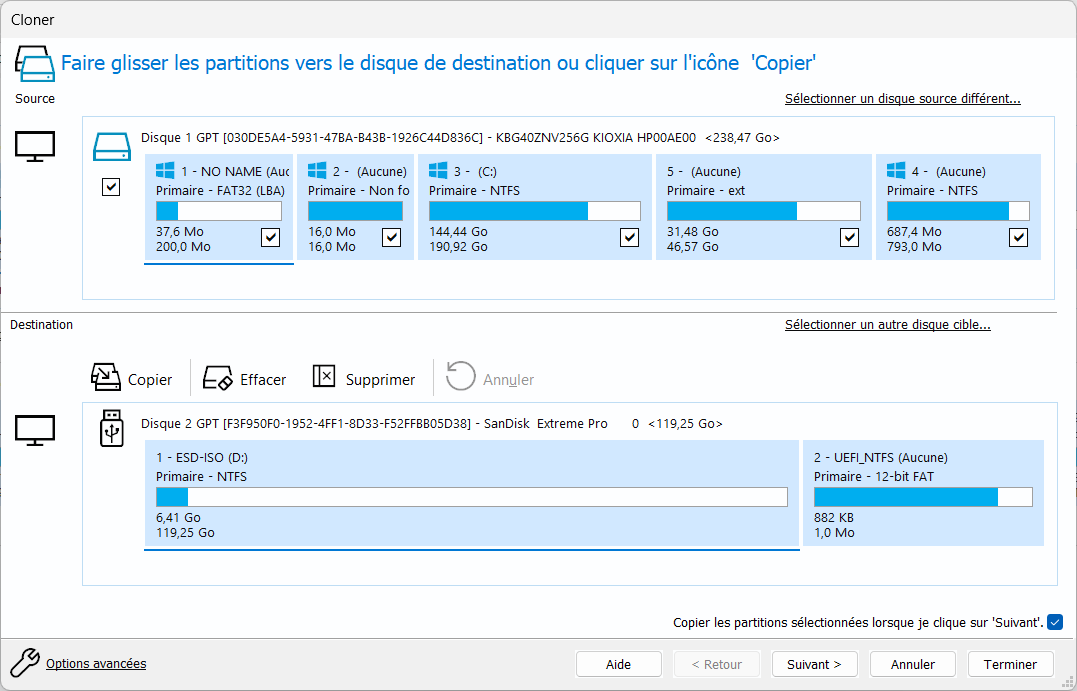Click Windows logo on partition 4 (Aucune)

tap(896, 170)
